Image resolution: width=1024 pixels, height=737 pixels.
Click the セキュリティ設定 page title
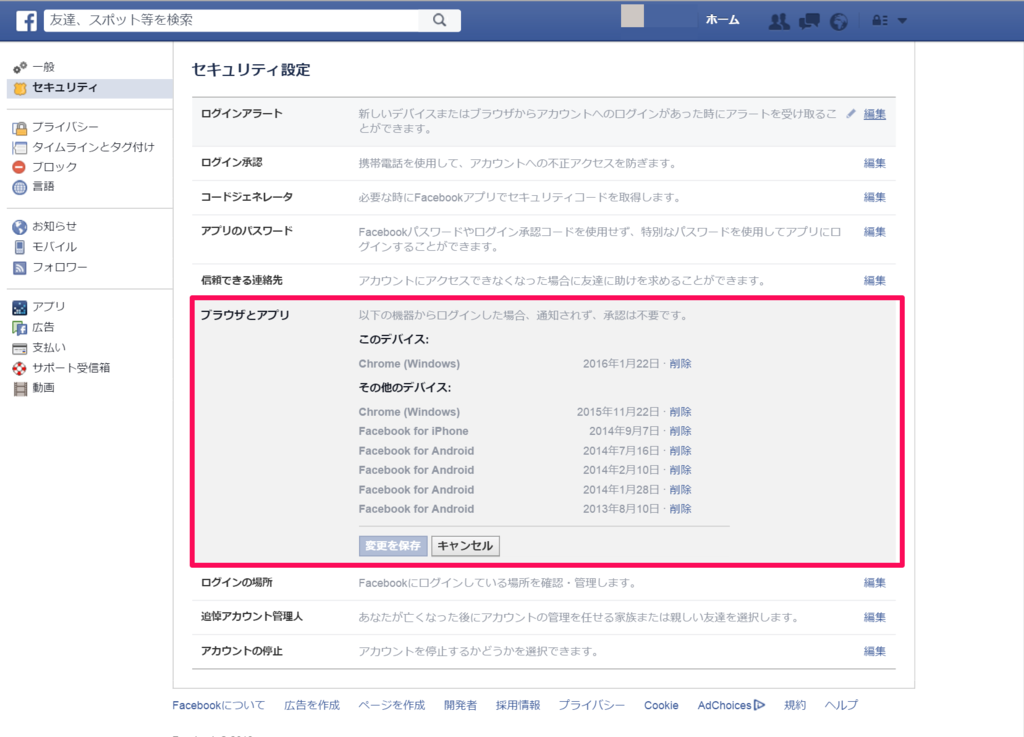pos(251,70)
